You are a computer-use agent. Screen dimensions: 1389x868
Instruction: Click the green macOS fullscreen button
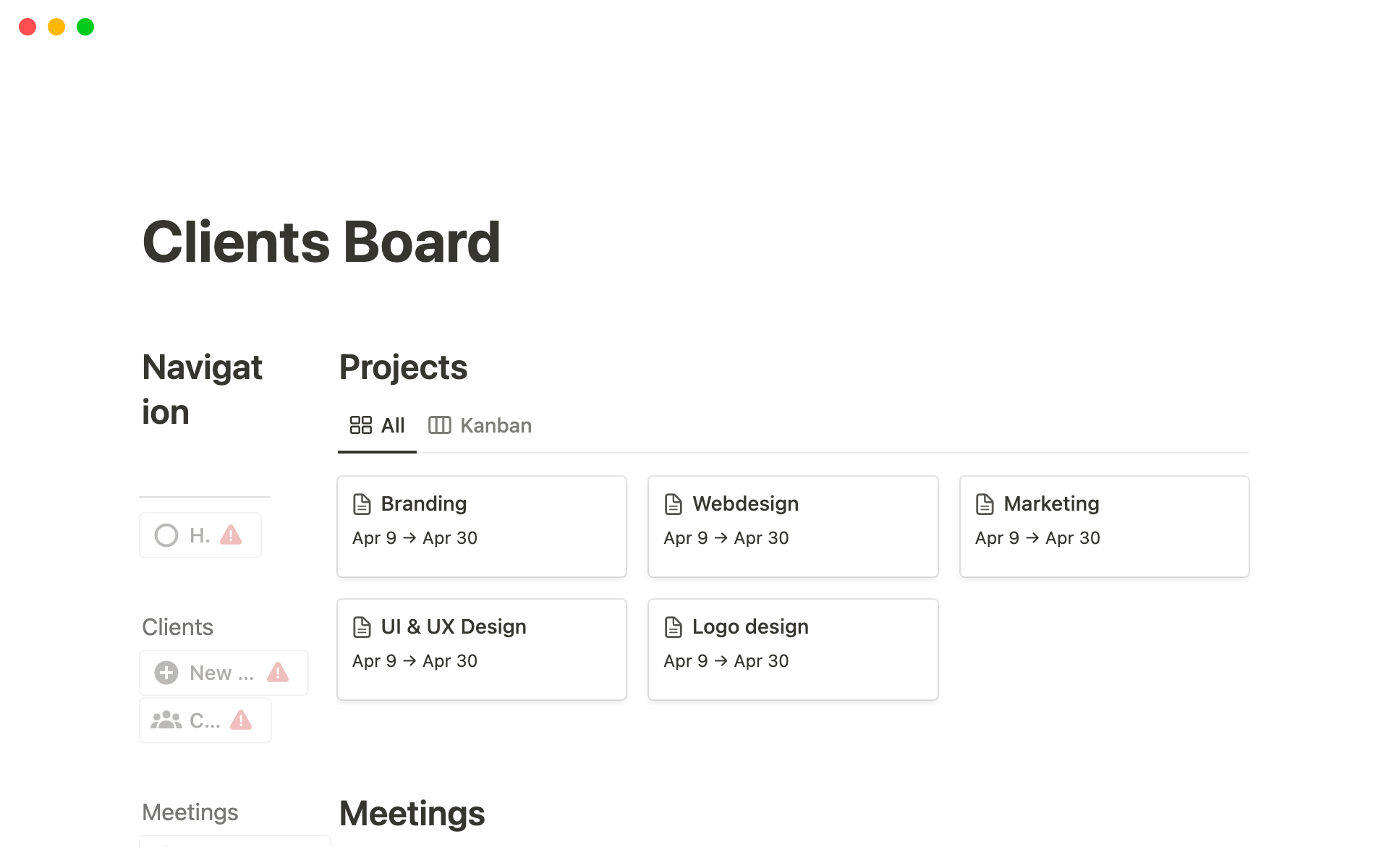pyautogui.click(x=85, y=27)
